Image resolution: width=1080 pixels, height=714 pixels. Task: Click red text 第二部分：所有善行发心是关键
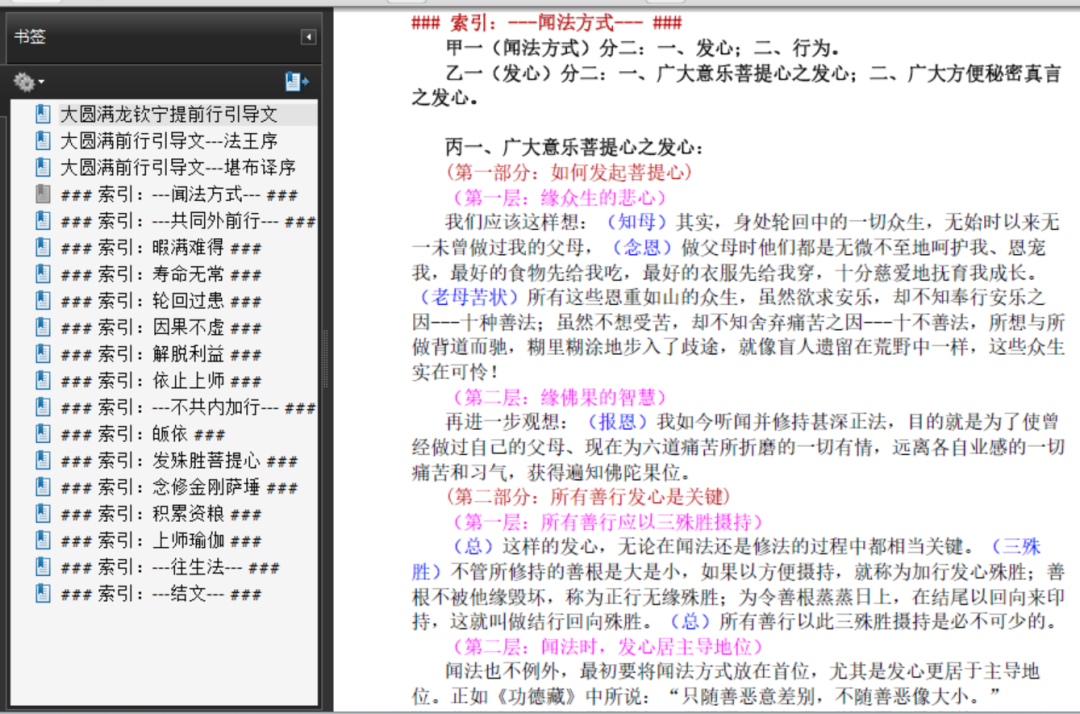click(588, 496)
